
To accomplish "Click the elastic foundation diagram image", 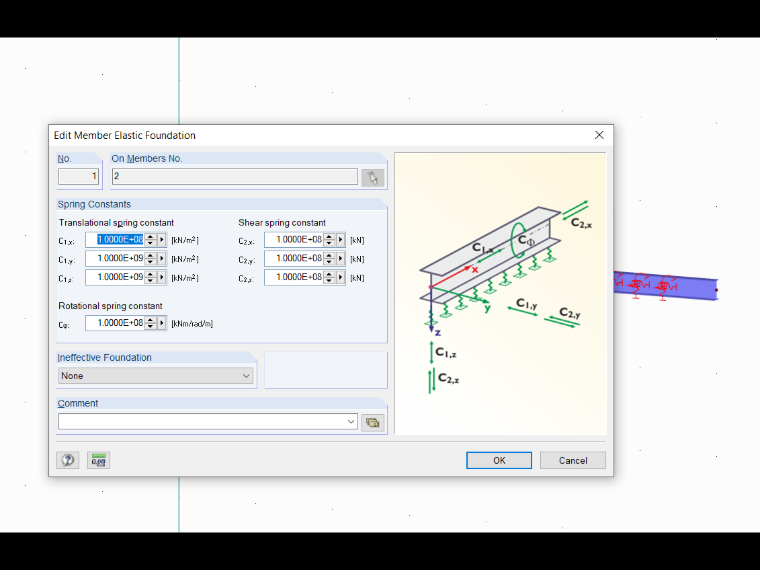I will click(x=500, y=294).
